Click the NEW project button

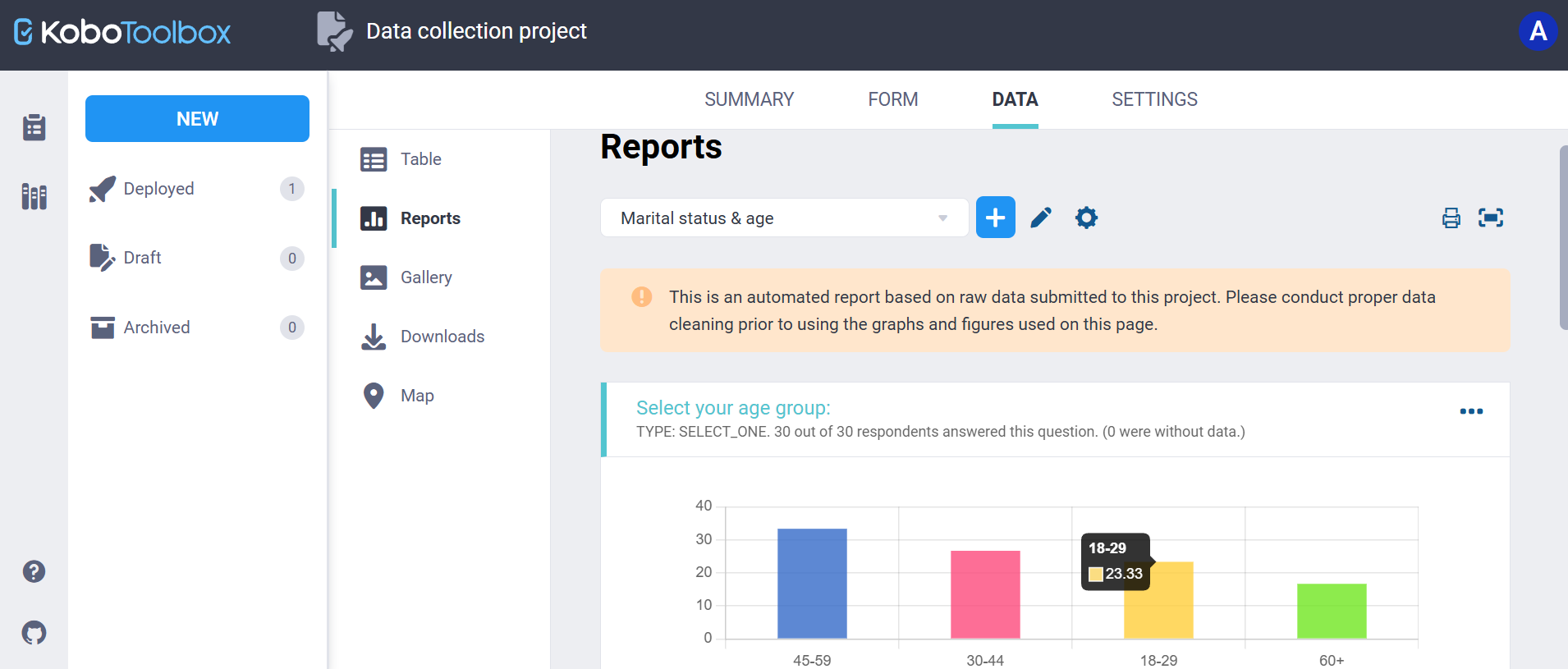coord(197,119)
